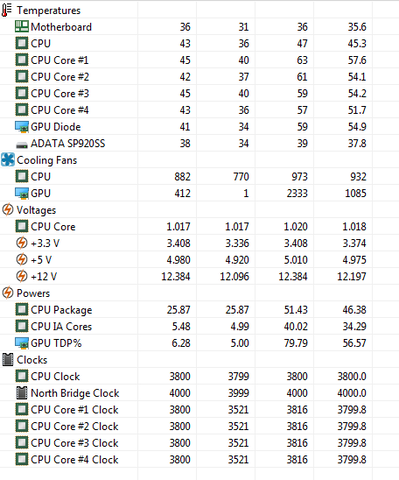399x480 pixels.
Task: Click CPU Core voltage maximum 1.020
Action: click(x=296, y=227)
